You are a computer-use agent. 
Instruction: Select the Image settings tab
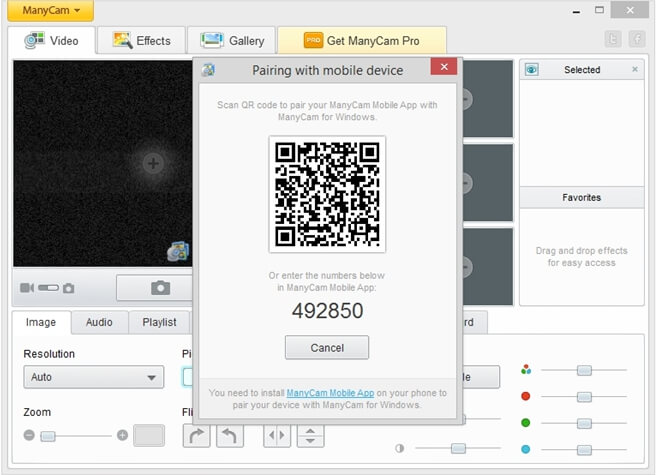coord(41,322)
